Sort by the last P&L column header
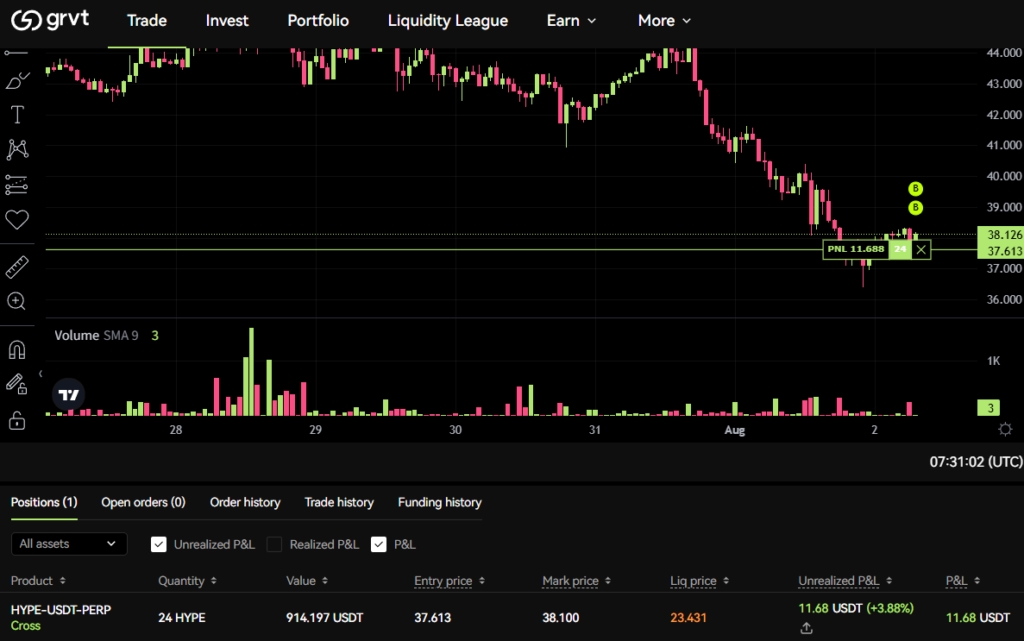Viewport: 1024px width, 641px height. [963, 581]
